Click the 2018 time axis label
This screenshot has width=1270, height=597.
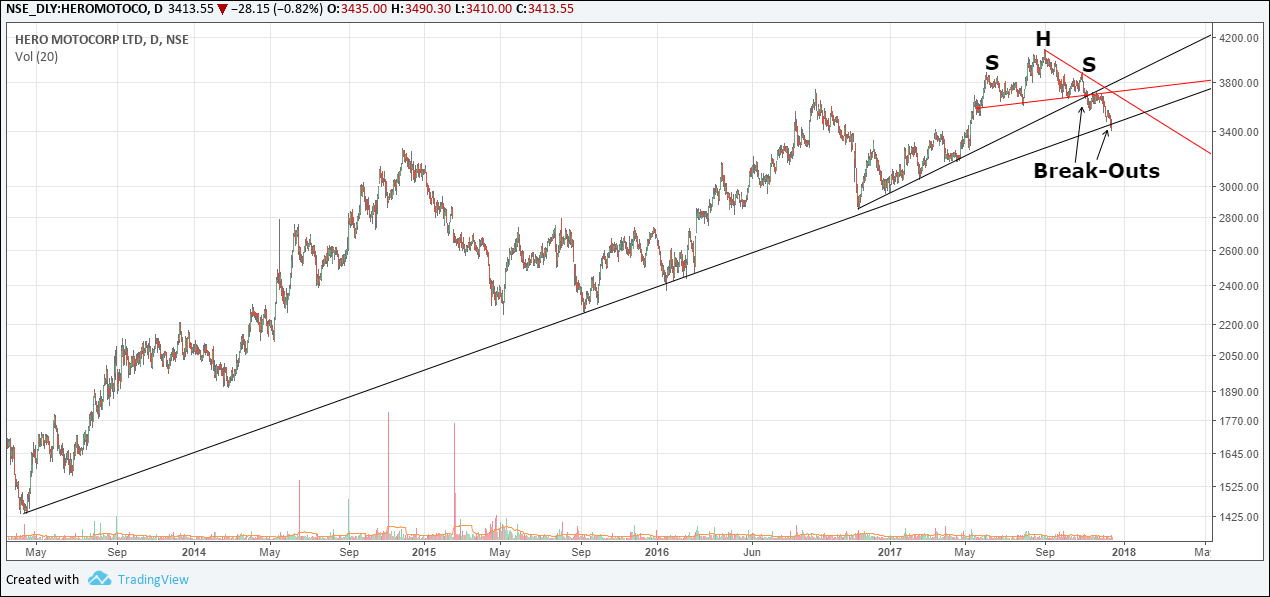[x=1123, y=551]
